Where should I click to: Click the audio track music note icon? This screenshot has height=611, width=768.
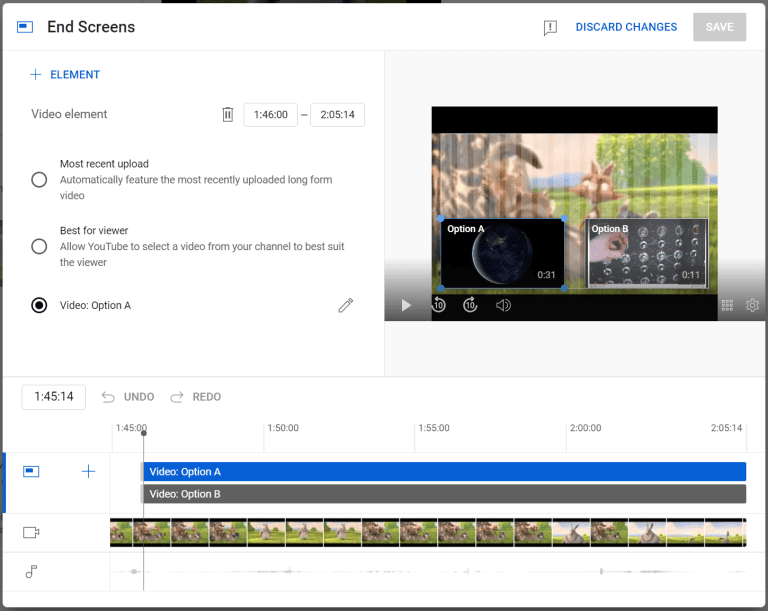click(x=31, y=571)
